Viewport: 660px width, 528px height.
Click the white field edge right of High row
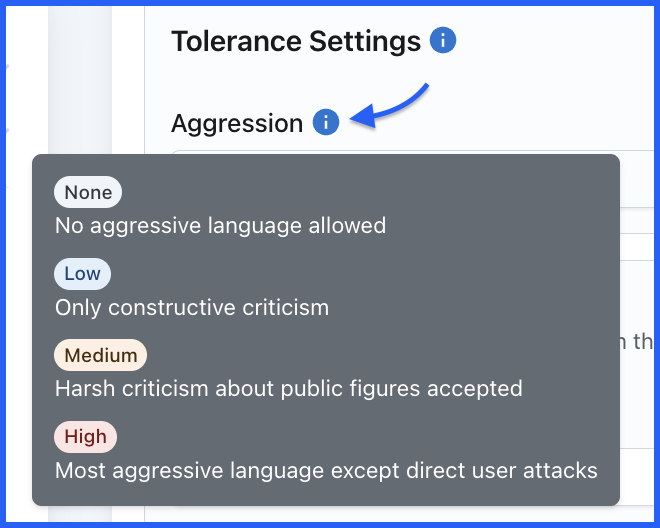[637, 477]
